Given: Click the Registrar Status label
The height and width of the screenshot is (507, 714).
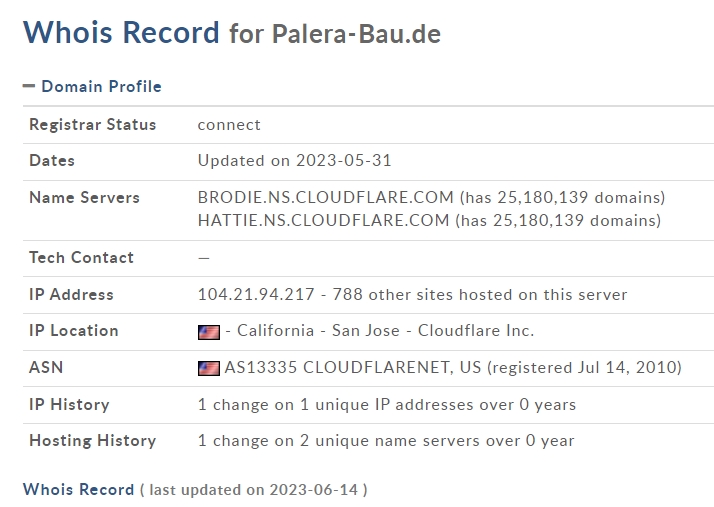Looking at the screenshot, I should point(93,125).
